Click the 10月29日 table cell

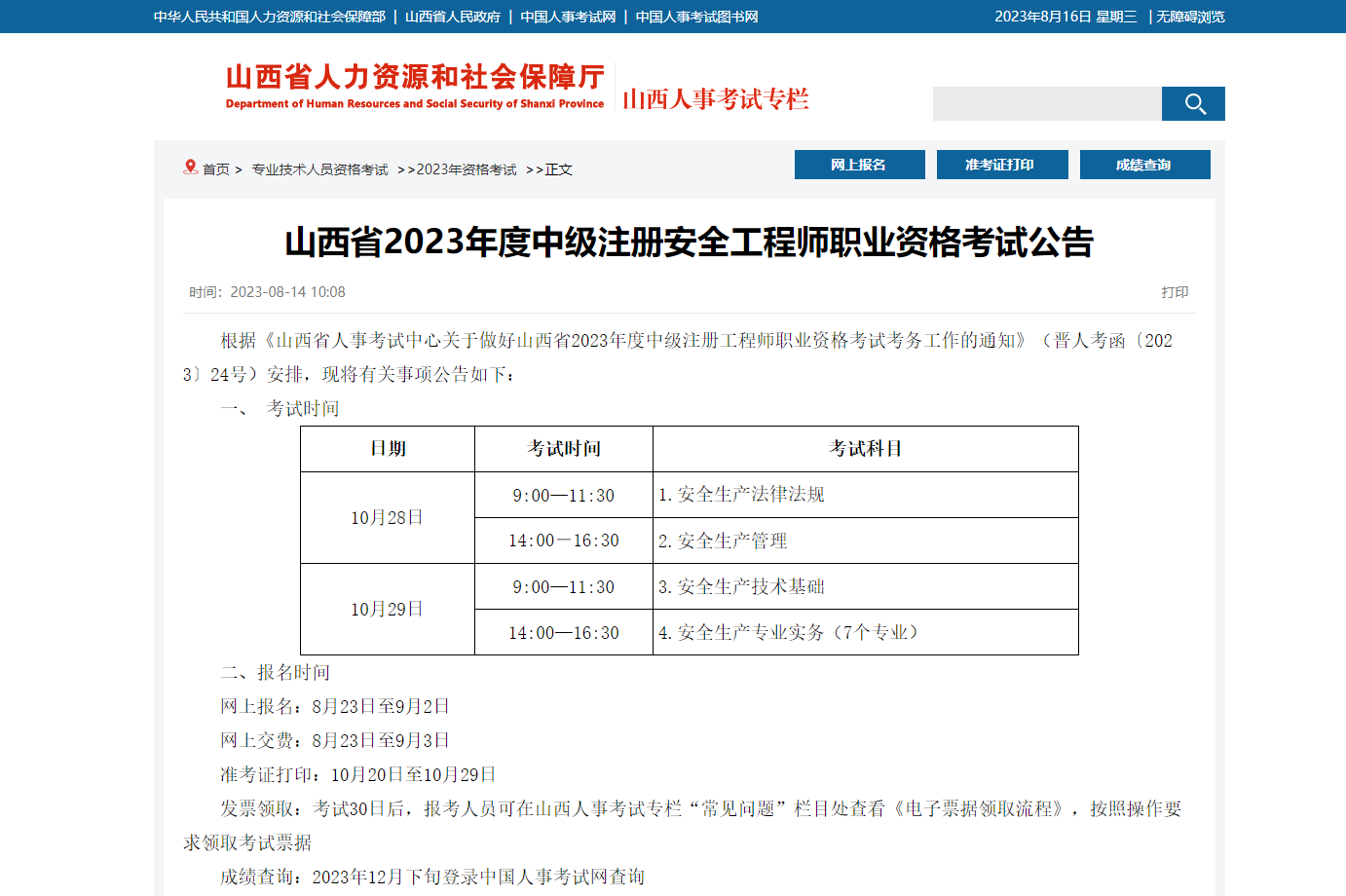388,610
